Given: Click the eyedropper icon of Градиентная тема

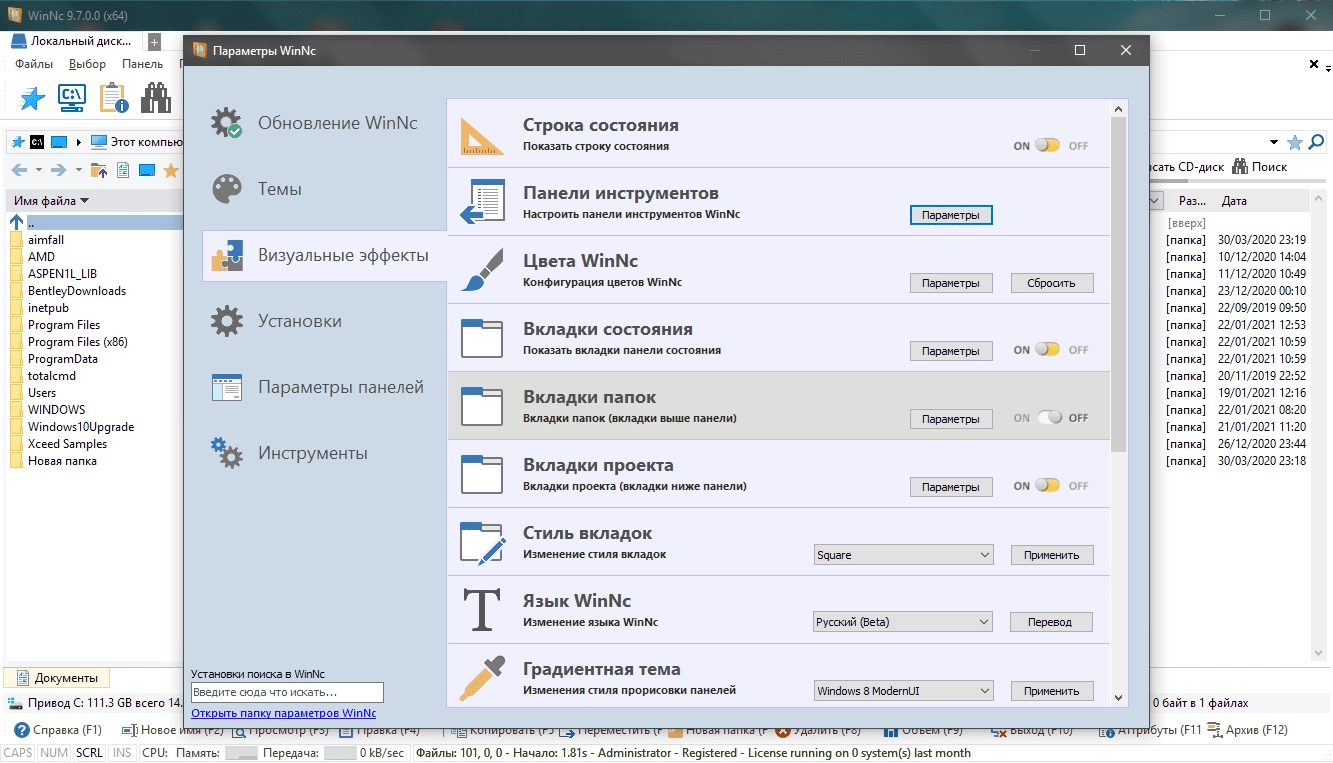Looking at the screenshot, I should tap(482, 678).
